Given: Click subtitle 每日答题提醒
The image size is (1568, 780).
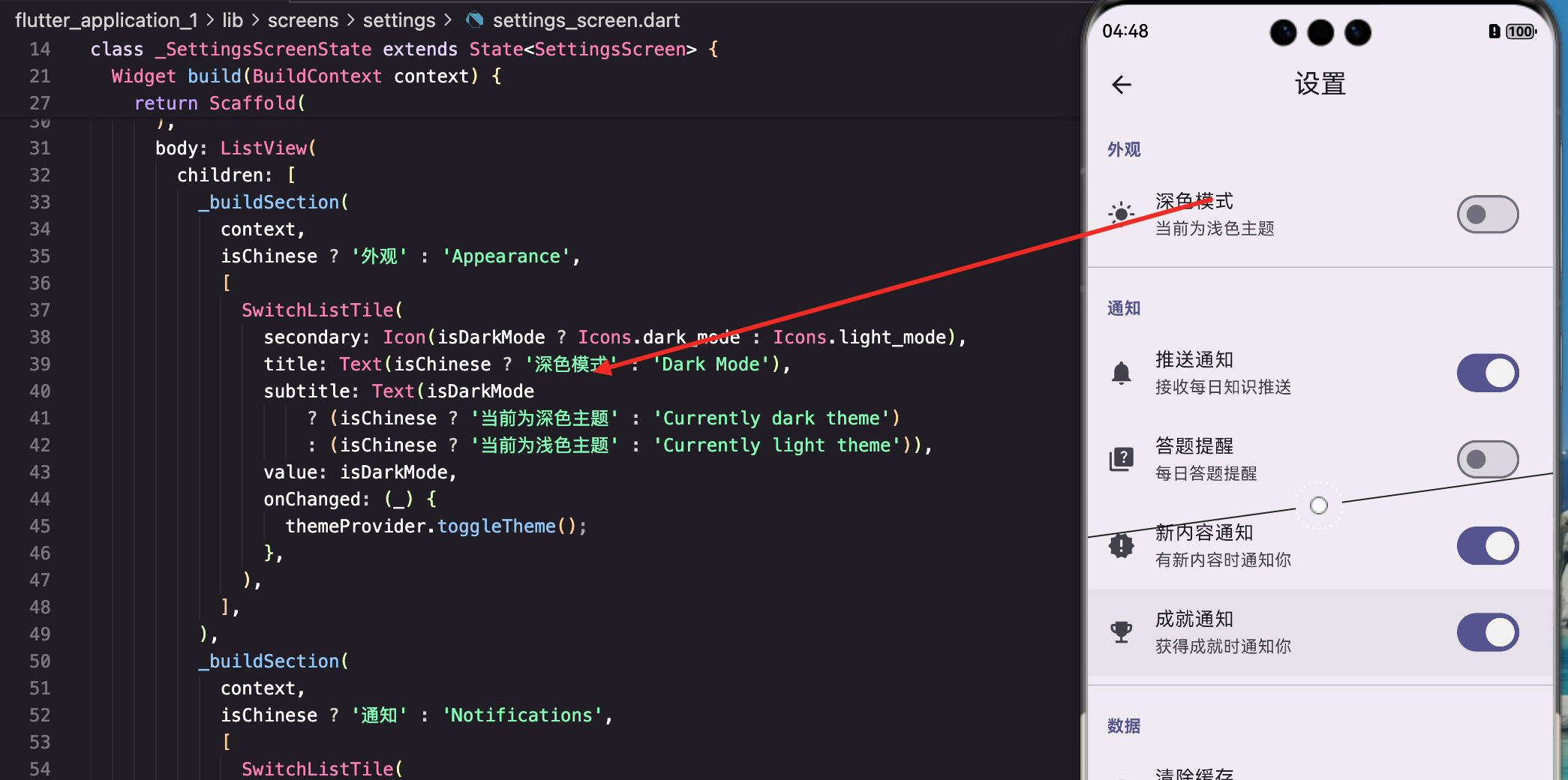Looking at the screenshot, I should (1206, 473).
